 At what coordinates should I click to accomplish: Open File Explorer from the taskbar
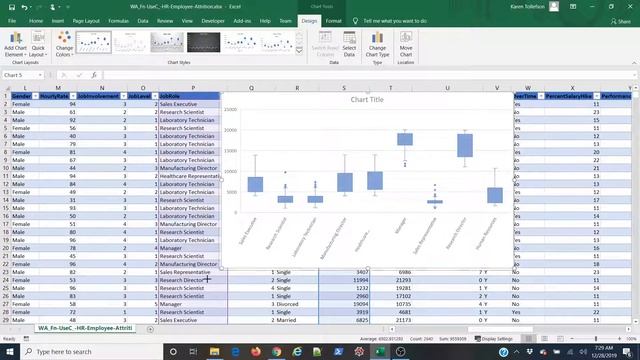tap(214, 351)
